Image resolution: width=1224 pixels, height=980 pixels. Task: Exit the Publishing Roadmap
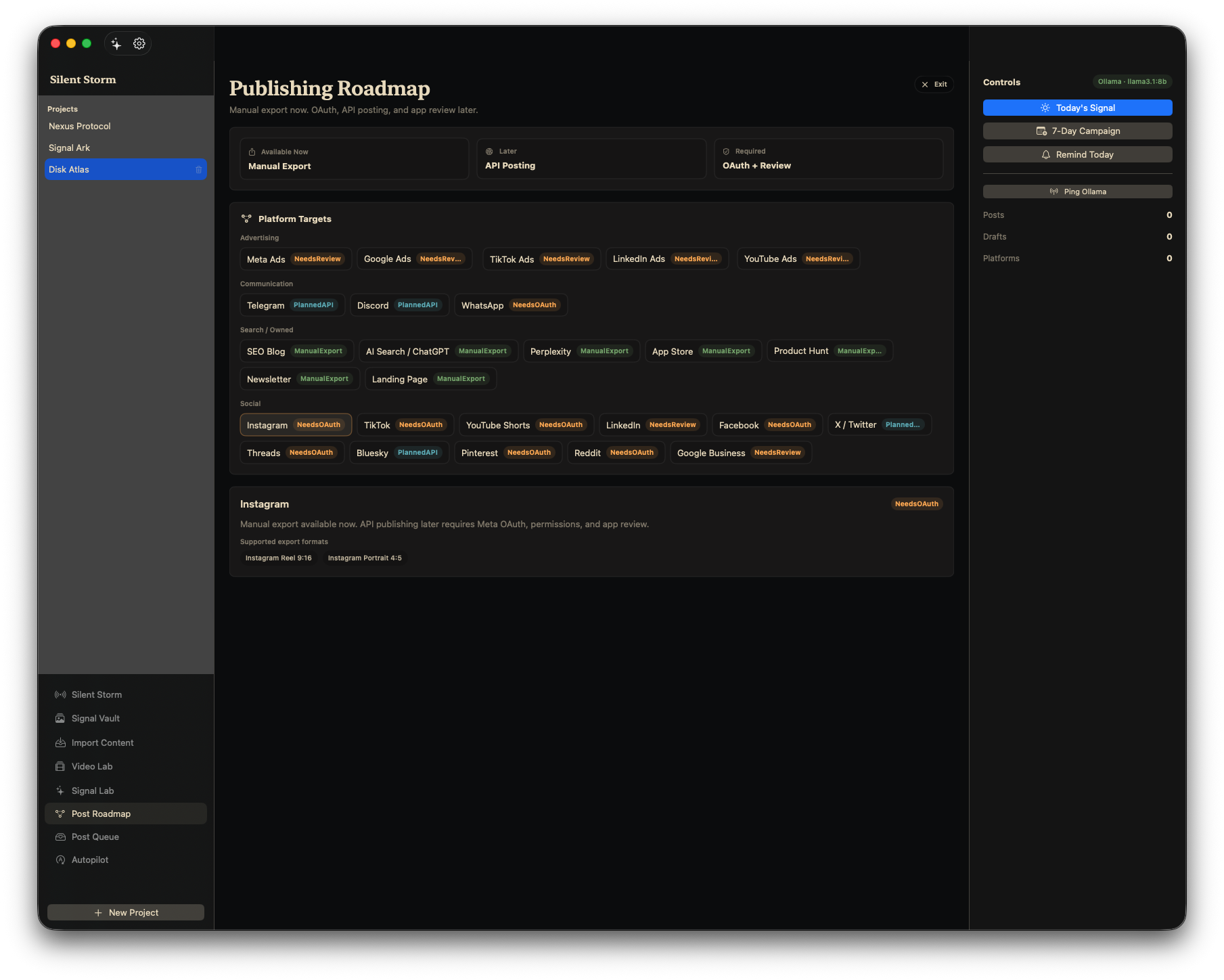pyautogui.click(x=934, y=85)
